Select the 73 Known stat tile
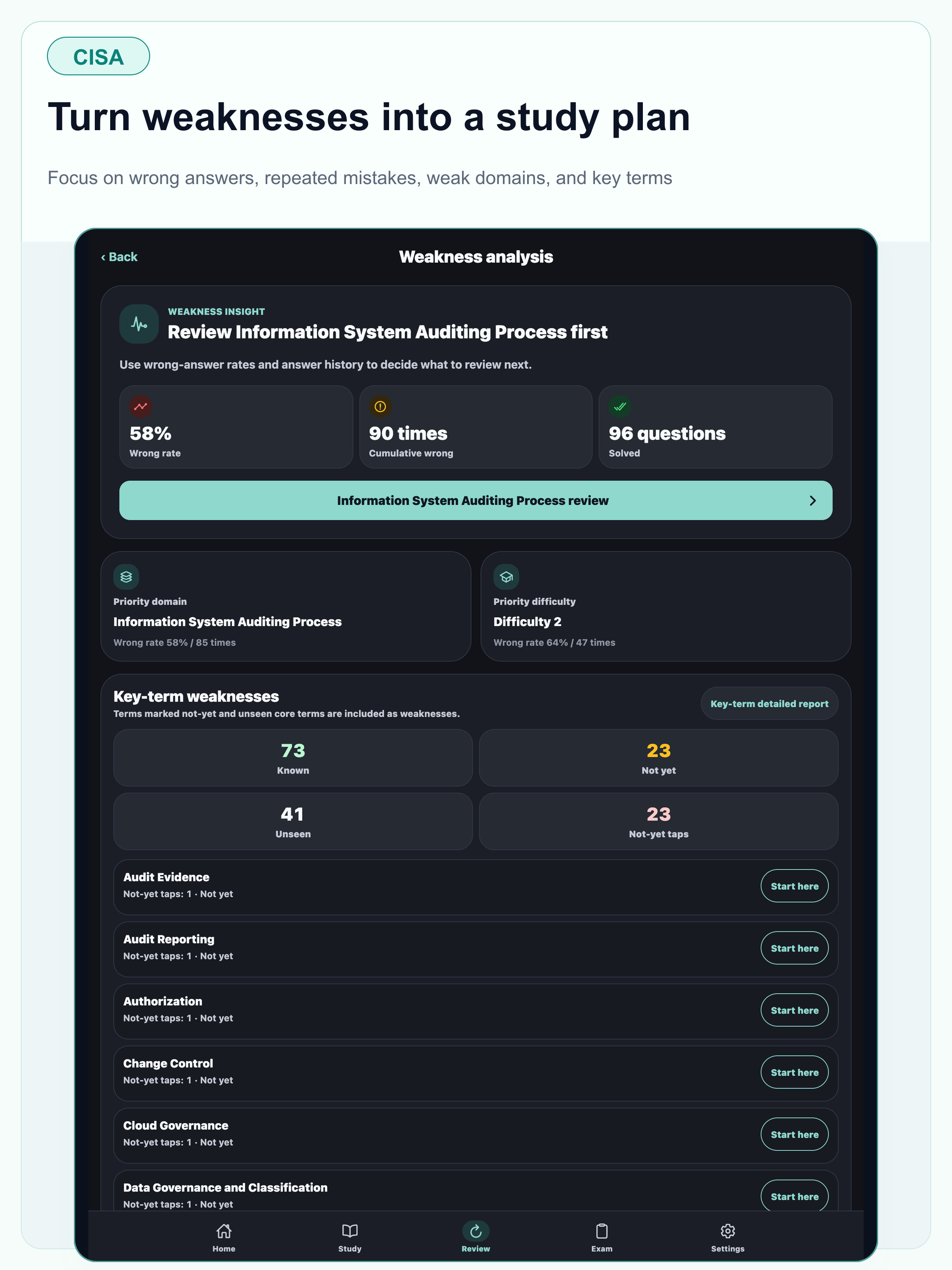Screen dimensions: 952x1270 tap(293, 758)
